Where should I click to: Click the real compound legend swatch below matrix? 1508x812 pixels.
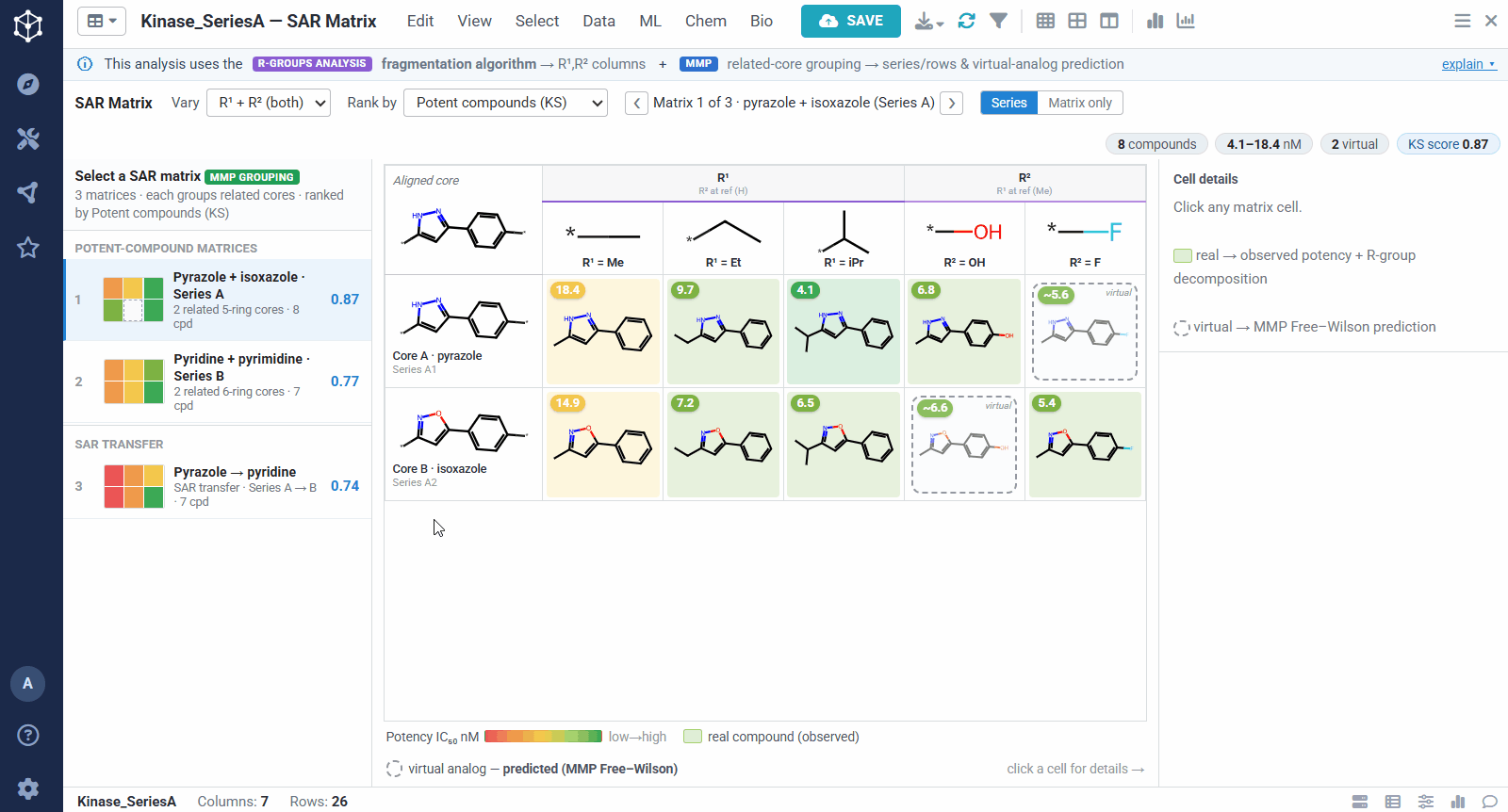[x=693, y=737]
